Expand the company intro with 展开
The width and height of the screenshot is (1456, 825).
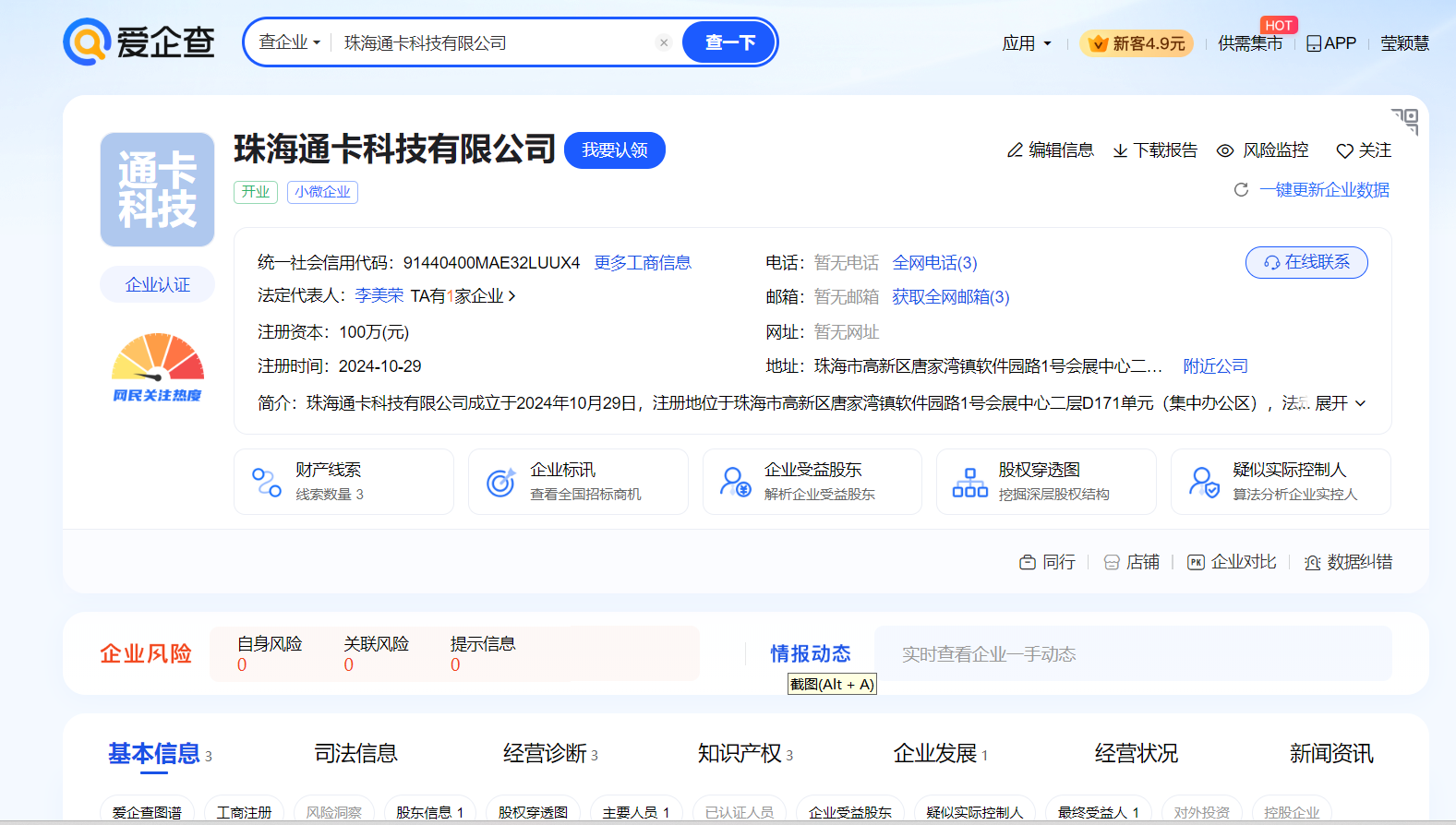click(1341, 403)
